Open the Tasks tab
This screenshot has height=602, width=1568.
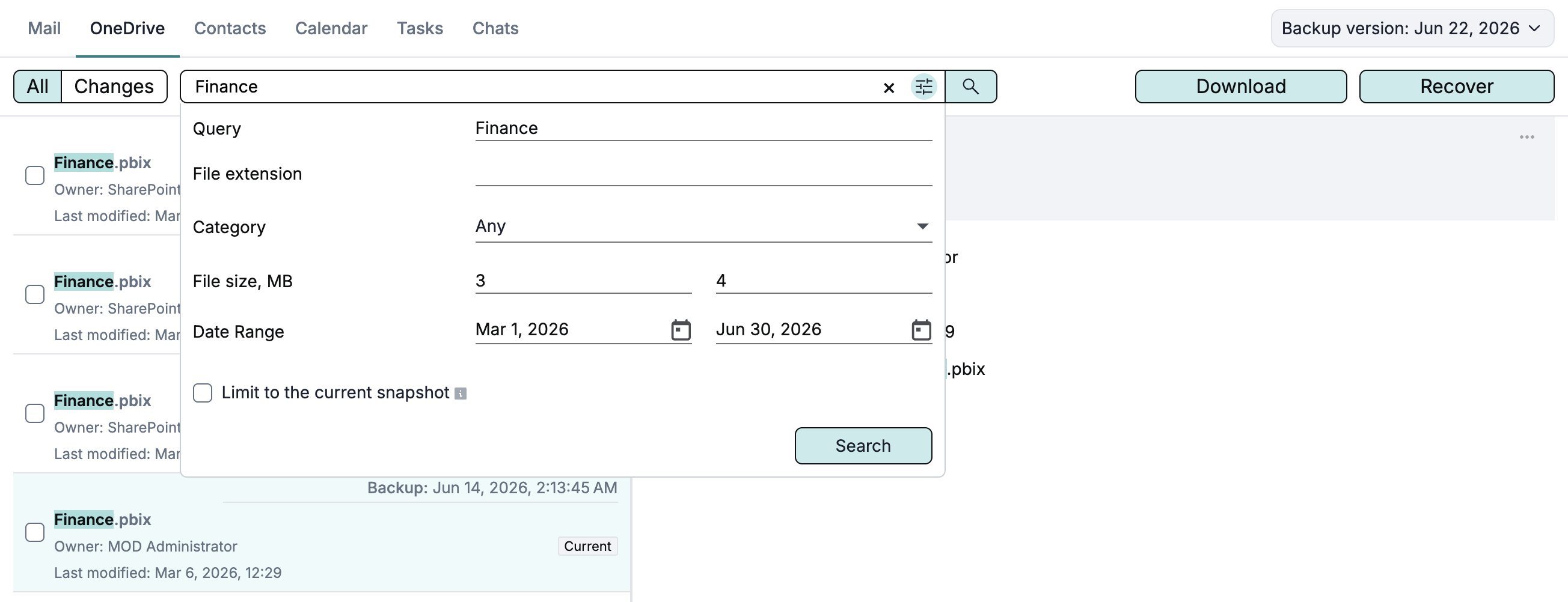click(x=420, y=28)
